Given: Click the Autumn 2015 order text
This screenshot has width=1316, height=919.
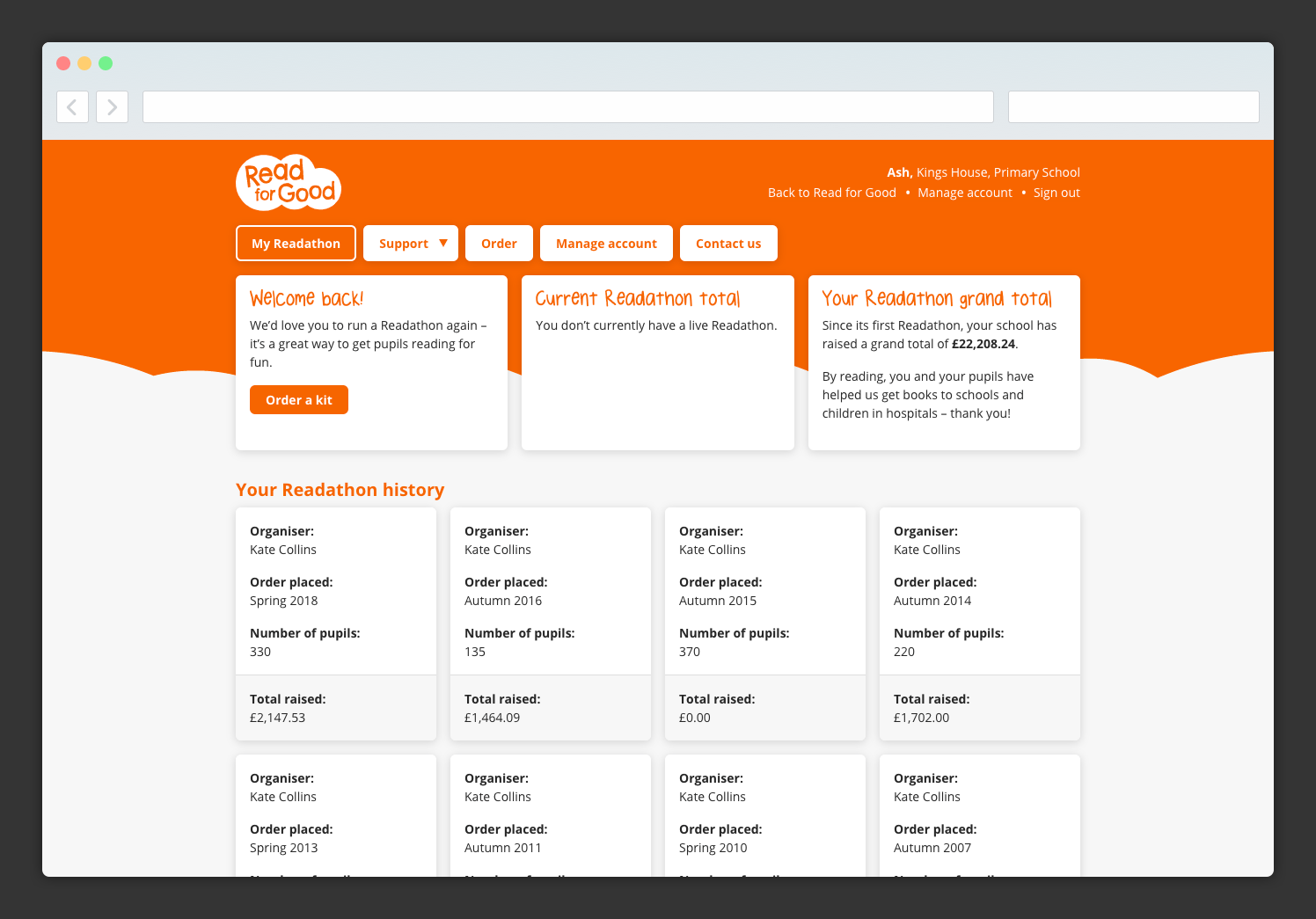Looking at the screenshot, I should tap(718, 601).
